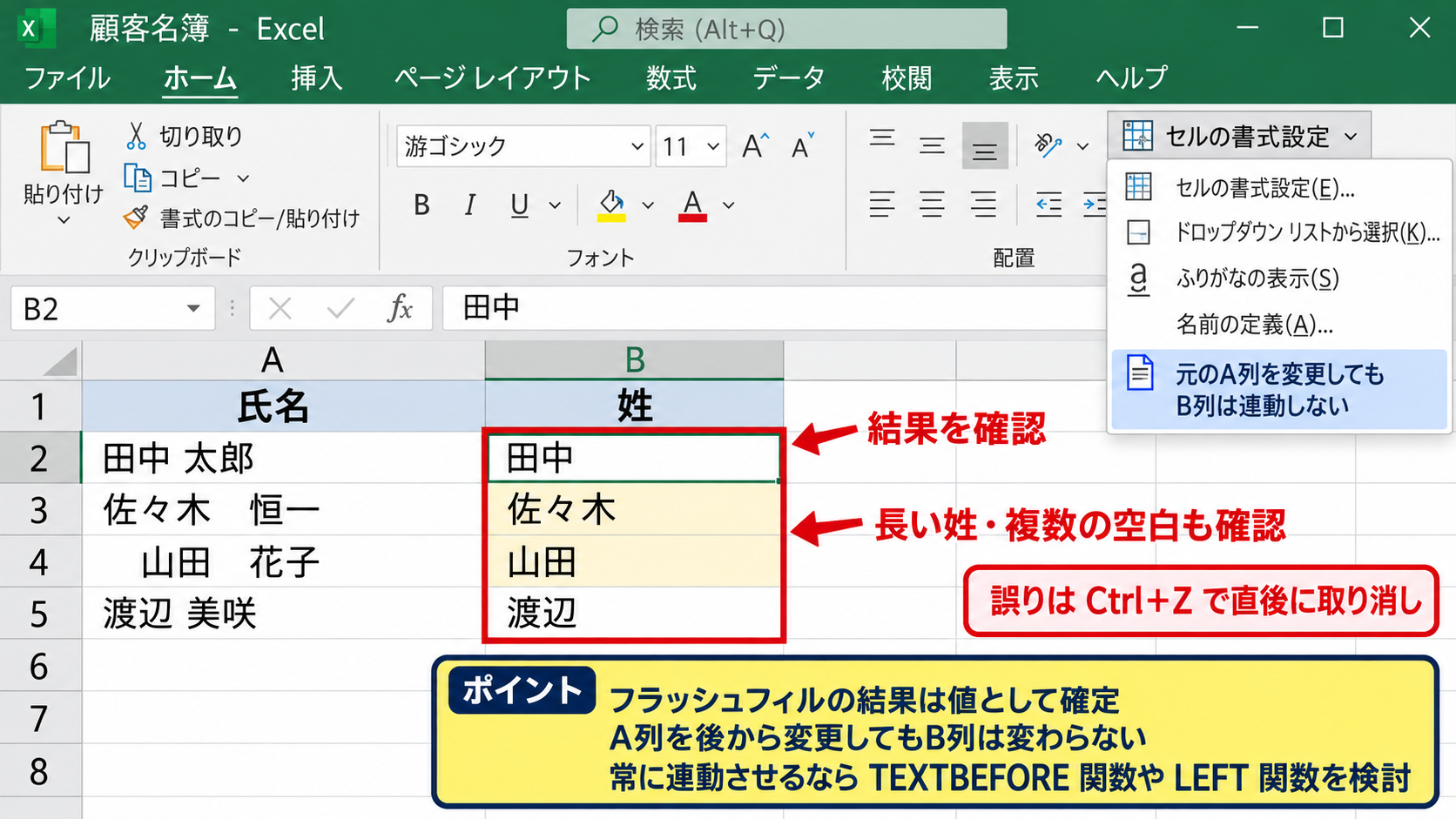
Task: Open the 游ゴシック font name dropdown
Action: (637, 146)
